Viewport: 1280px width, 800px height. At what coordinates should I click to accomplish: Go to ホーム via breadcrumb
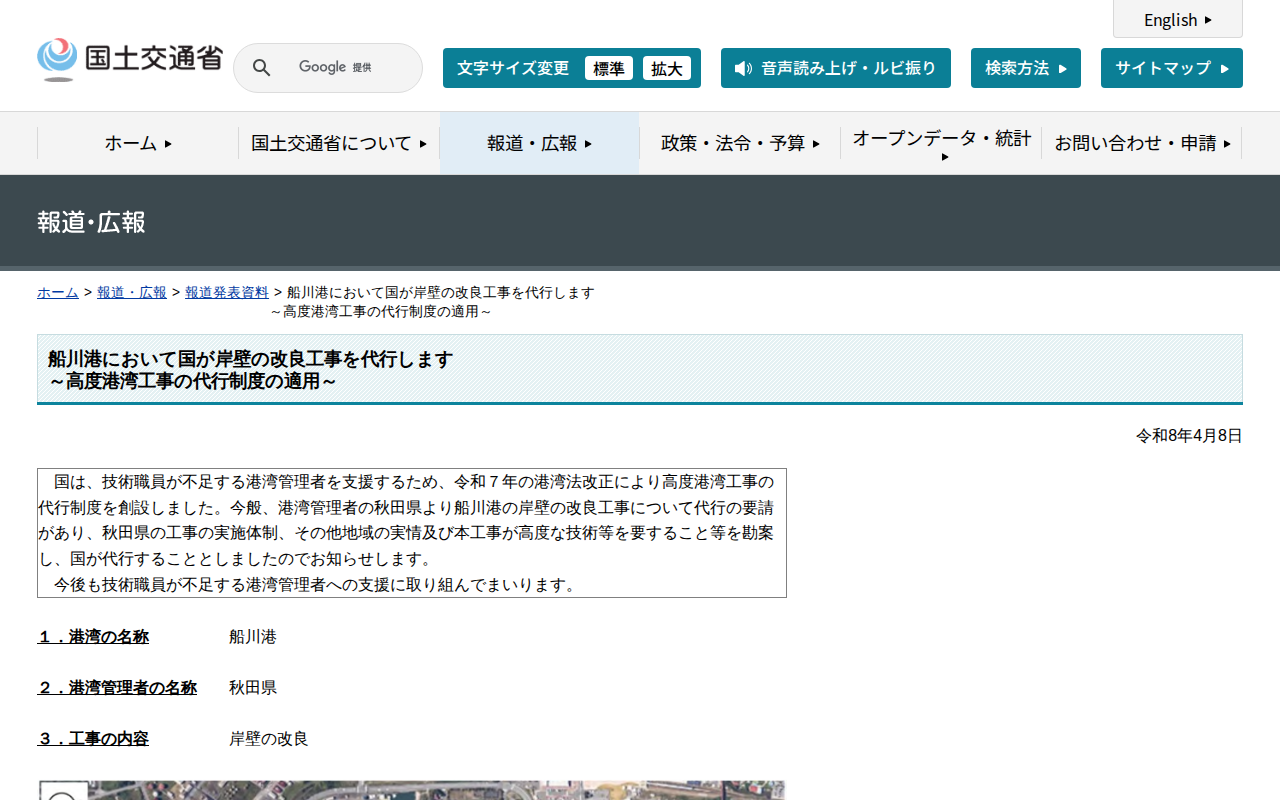(x=58, y=292)
